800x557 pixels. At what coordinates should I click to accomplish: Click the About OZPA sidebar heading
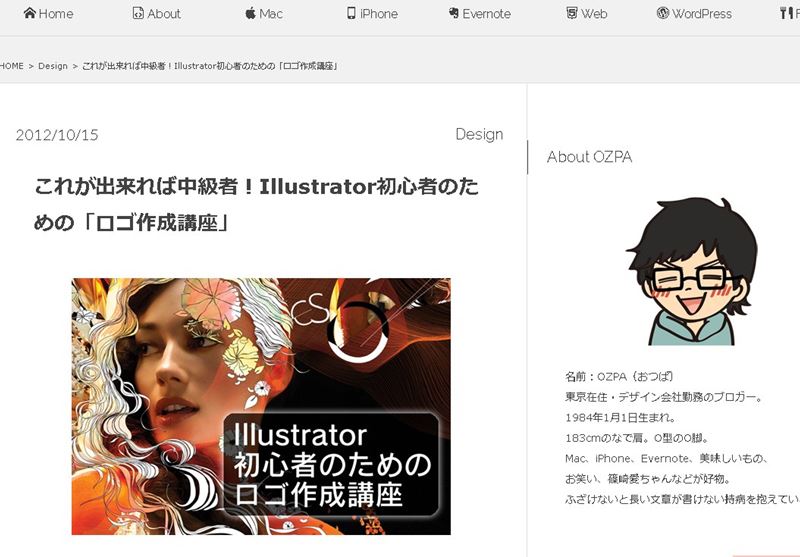tap(589, 157)
